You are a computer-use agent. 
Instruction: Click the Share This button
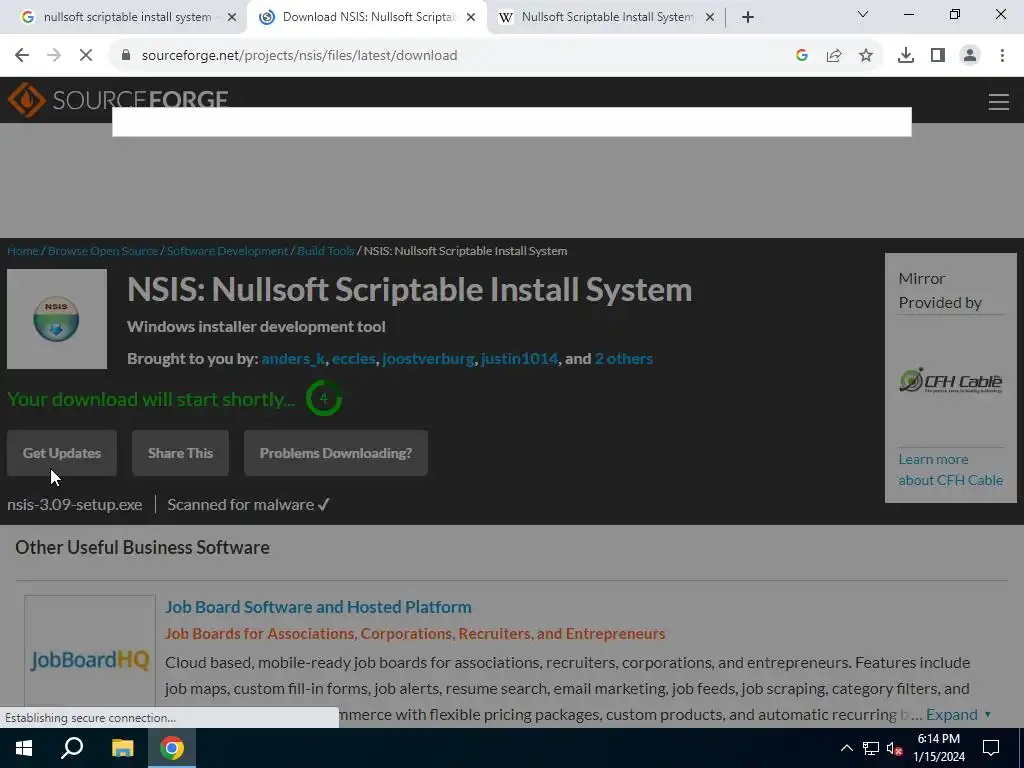[x=180, y=453]
